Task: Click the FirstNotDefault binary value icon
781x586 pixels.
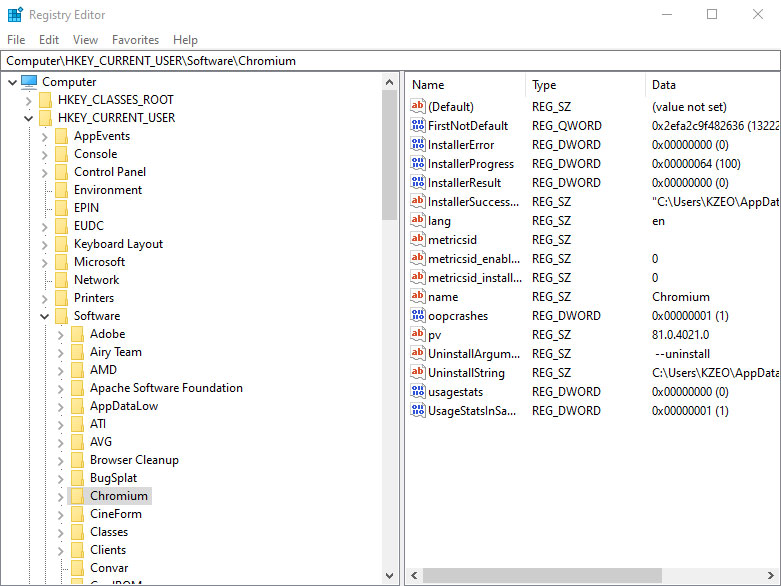Action: click(417, 125)
